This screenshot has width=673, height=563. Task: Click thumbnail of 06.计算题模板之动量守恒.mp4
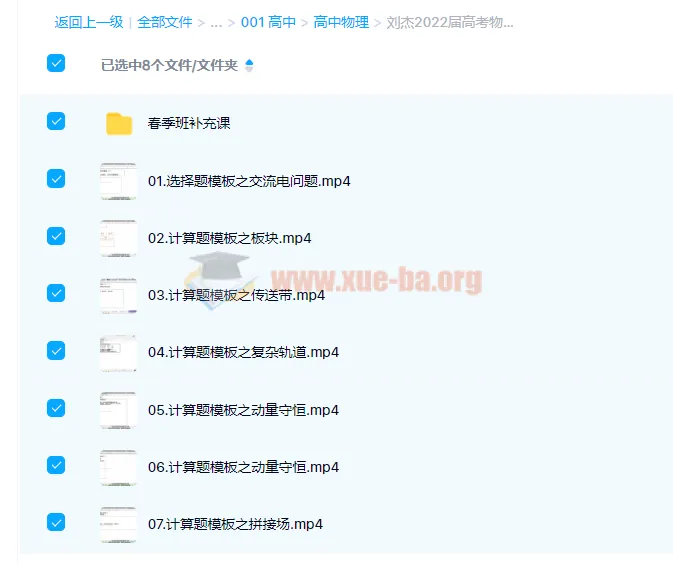[x=118, y=467]
